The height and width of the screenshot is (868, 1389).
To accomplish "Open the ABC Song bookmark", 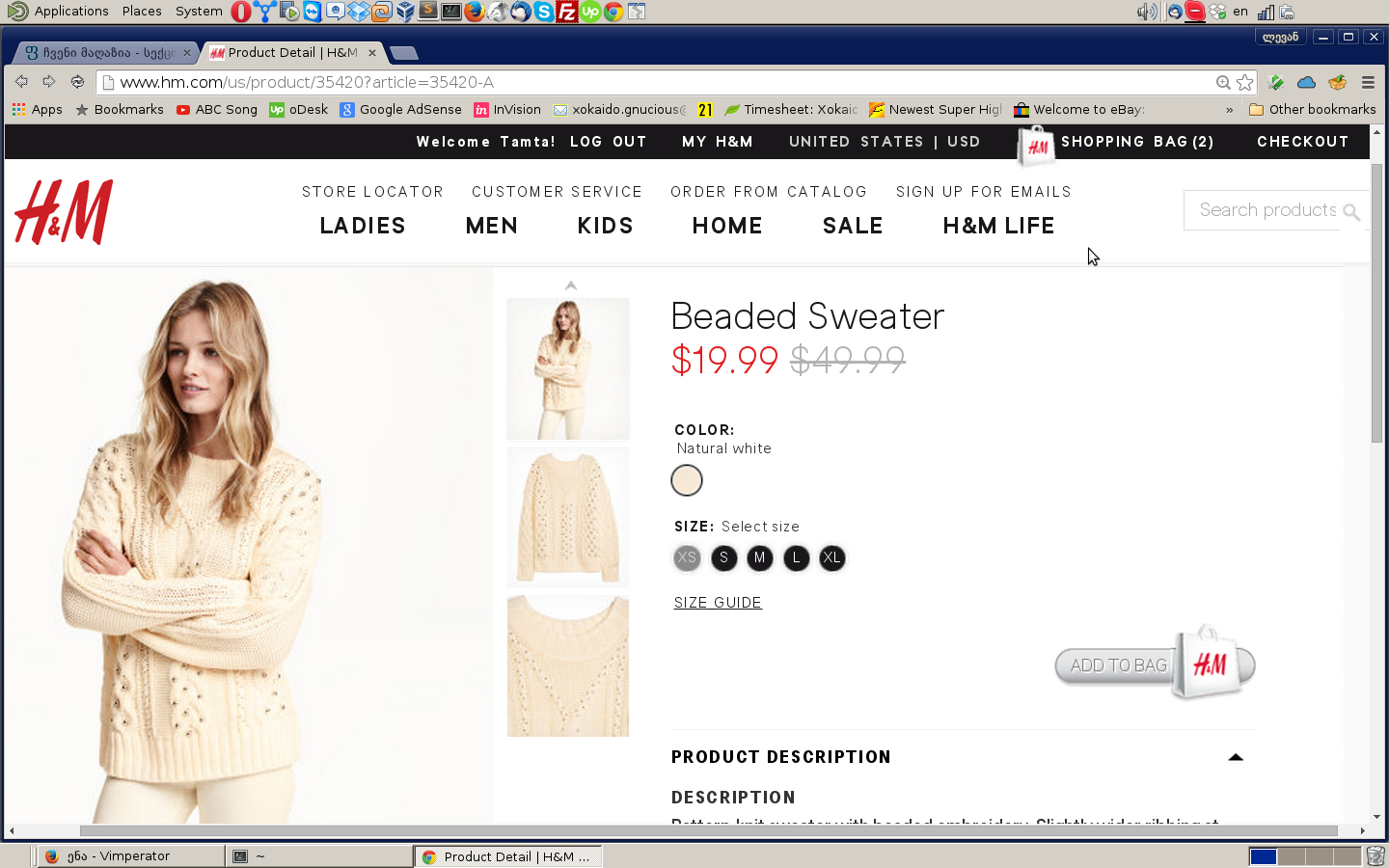I will [x=217, y=110].
